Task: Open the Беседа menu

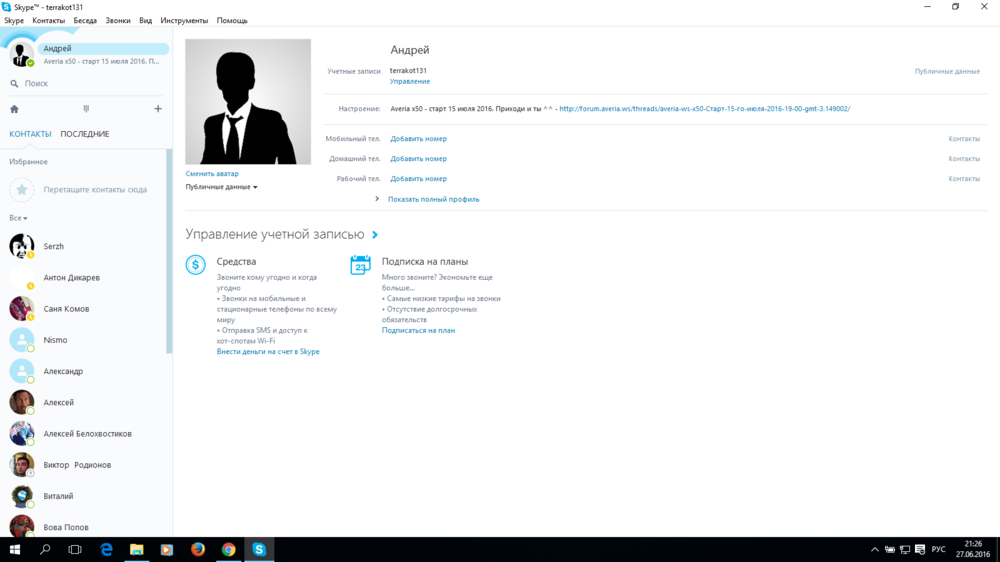Action: click(85, 20)
